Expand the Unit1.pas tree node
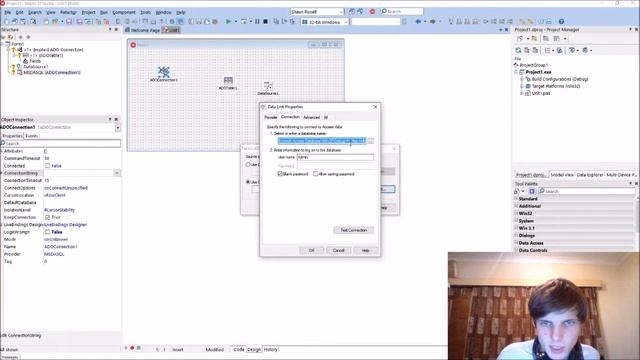The height and width of the screenshot is (360, 640). point(522,93)
